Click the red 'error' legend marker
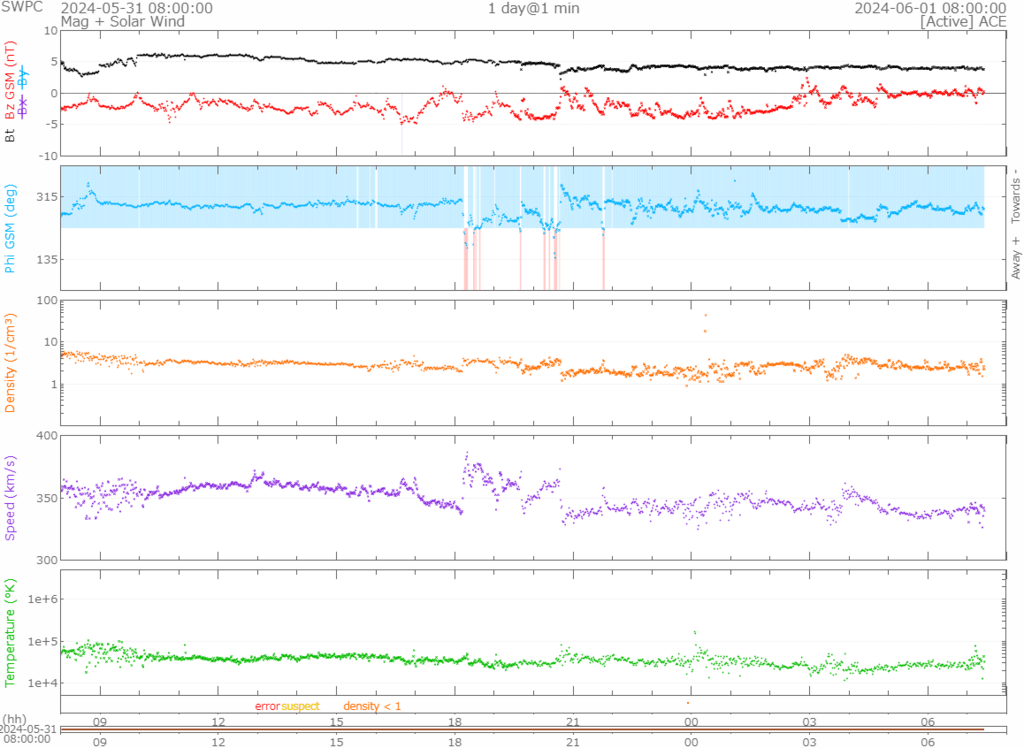This screenshot has width=1024, height=748. click(x=267, y=707)
